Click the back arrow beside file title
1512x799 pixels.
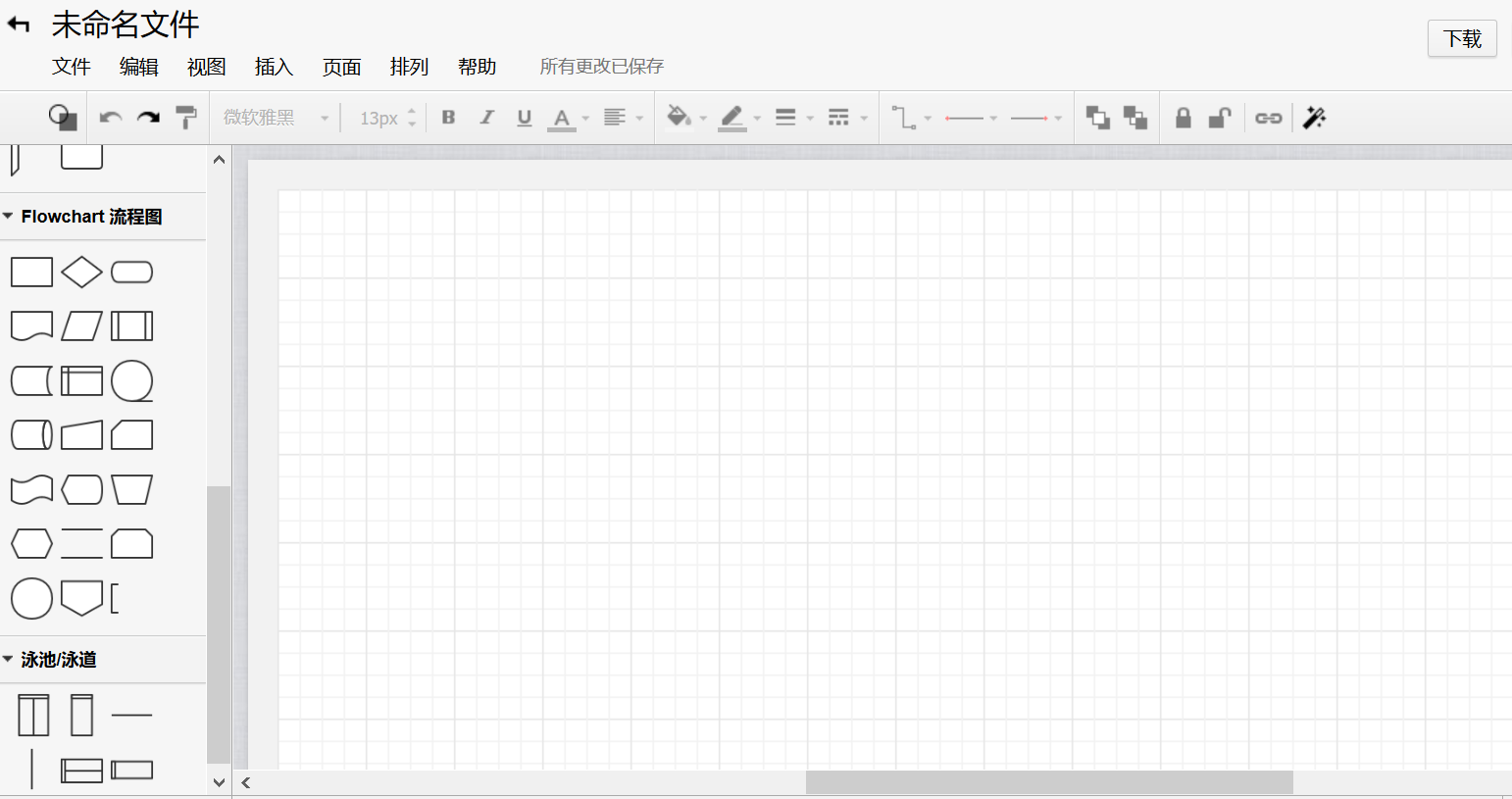19,25
